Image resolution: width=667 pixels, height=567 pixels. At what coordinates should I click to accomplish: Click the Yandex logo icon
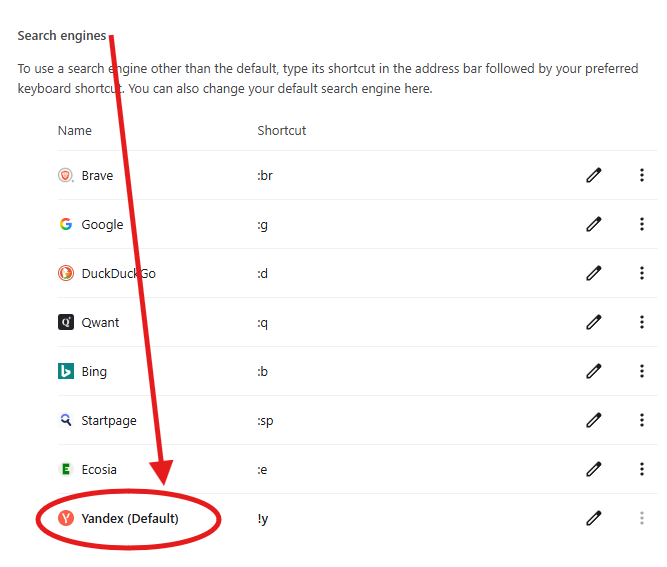66,518
